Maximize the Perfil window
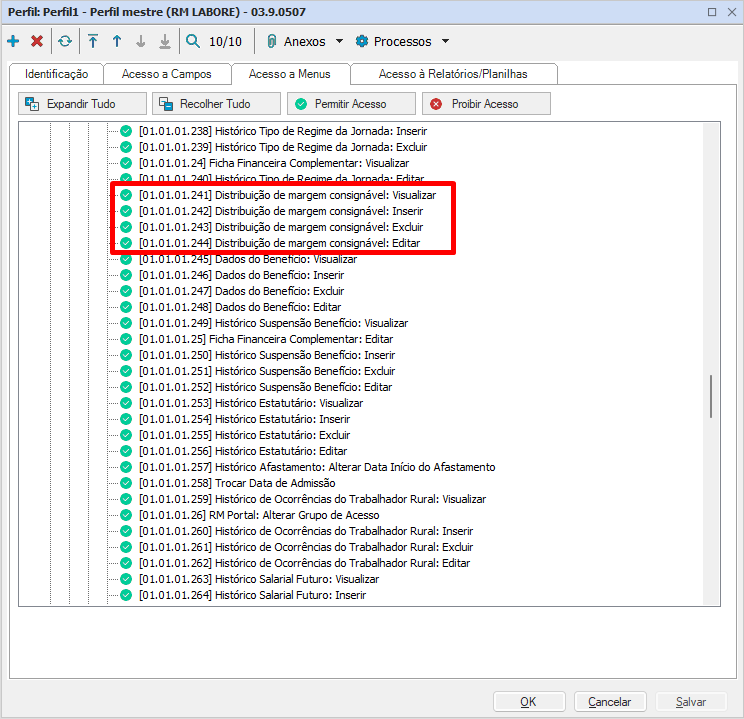The width and height of the screenshot is (744, 719). point(712,12)
